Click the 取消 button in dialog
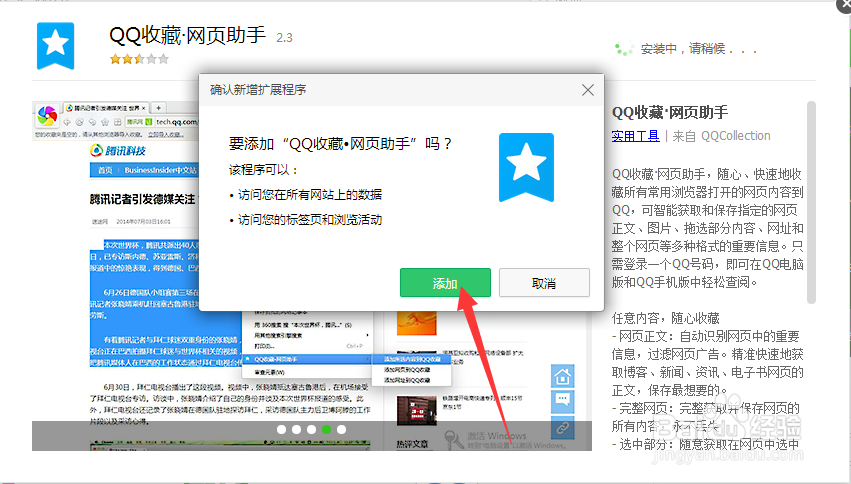The image size is (851, 484). pyautogui.click(x=544, y=283)
